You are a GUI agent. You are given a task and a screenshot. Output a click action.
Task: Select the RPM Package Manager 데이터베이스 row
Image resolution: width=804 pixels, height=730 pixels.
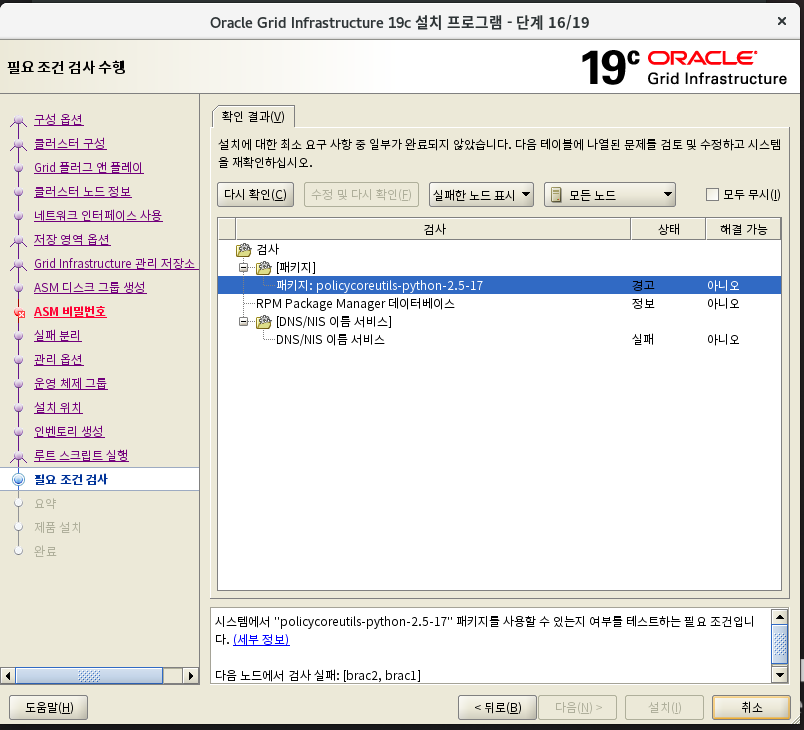pyautogui.click(x=499, y=303)
